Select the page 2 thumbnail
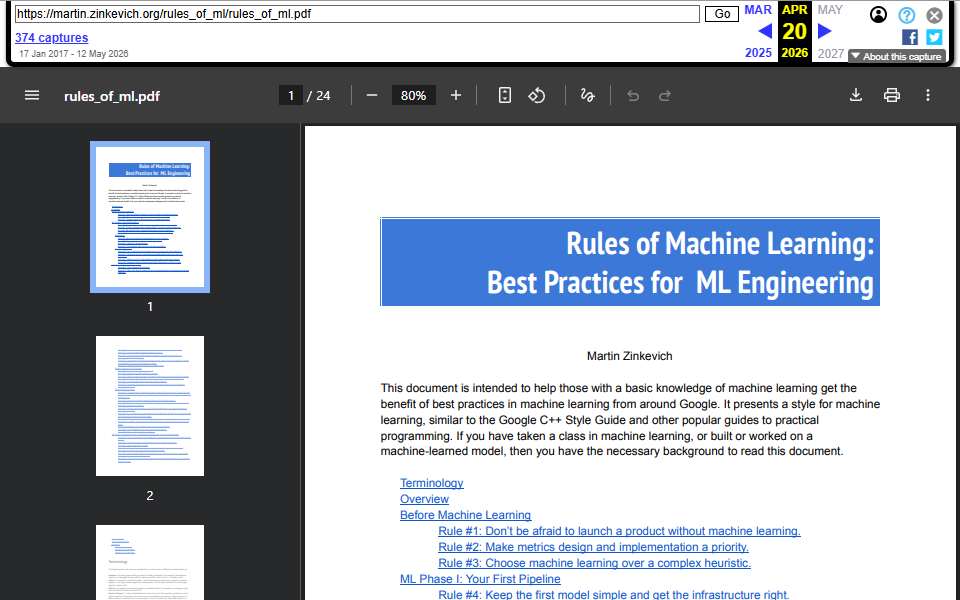Image resolution: width=960 pixels, height=600 pixels. [x=150, y=406]
